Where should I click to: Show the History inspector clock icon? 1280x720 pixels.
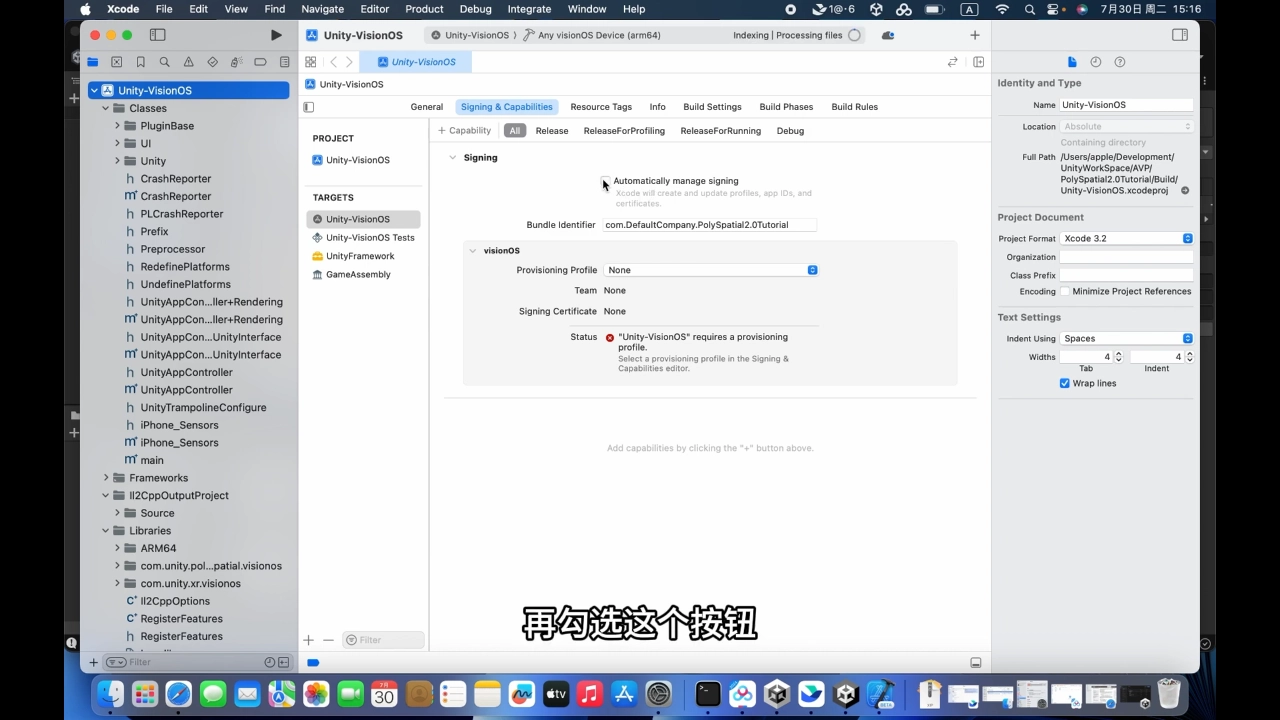click(x=1096, y=62)
